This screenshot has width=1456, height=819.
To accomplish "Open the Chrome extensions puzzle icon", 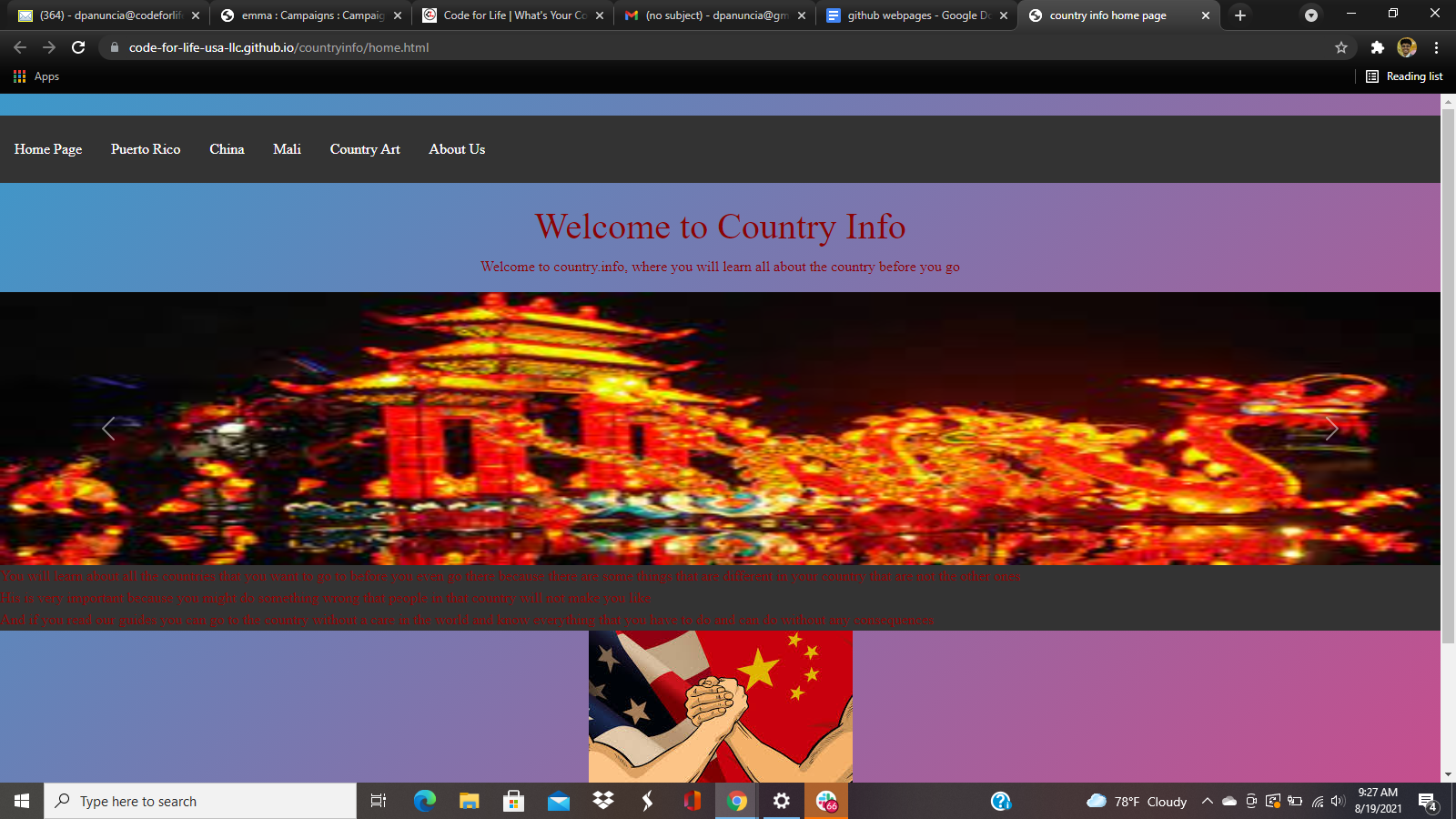I will coord(1377,47).
